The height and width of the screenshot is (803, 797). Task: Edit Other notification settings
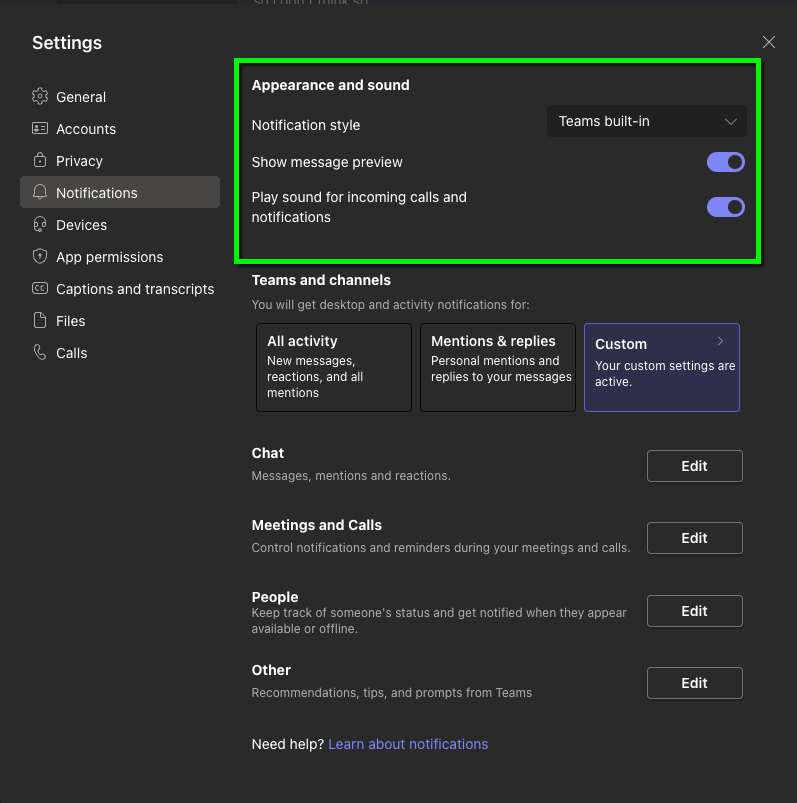pyautogui.click(x=695, y=683)
